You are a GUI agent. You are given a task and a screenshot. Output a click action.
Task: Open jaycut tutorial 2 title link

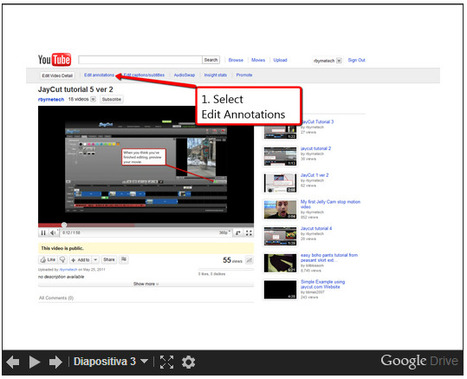[316, 148]
